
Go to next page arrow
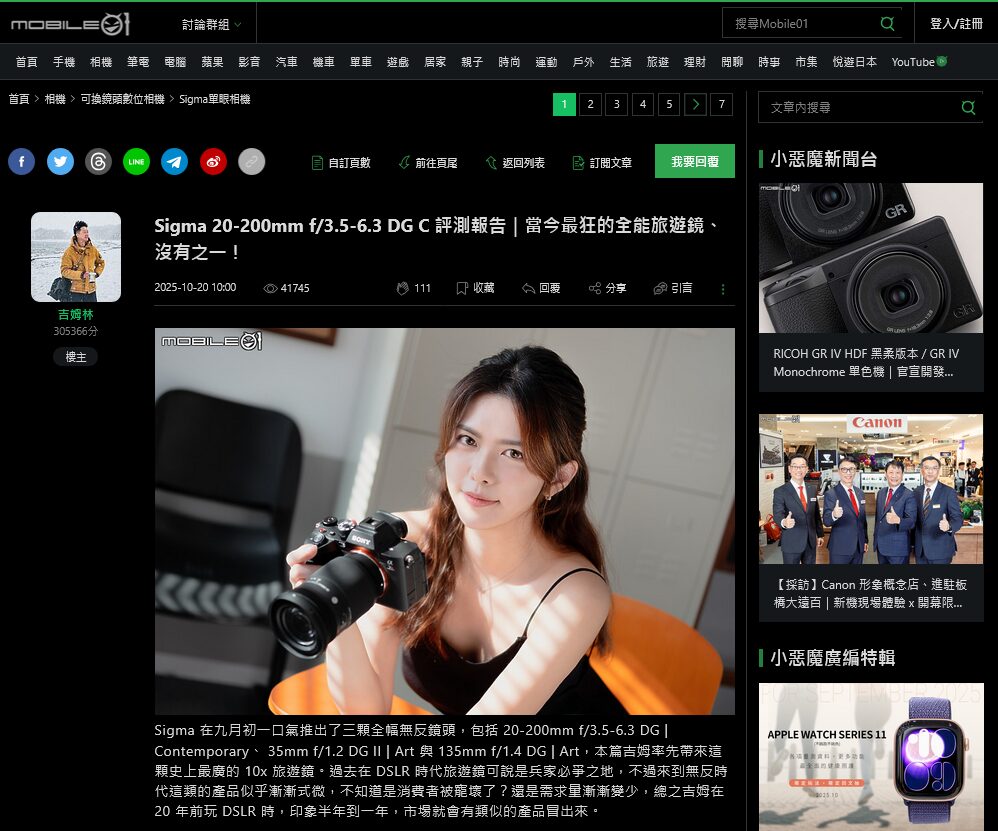(695, 104)
